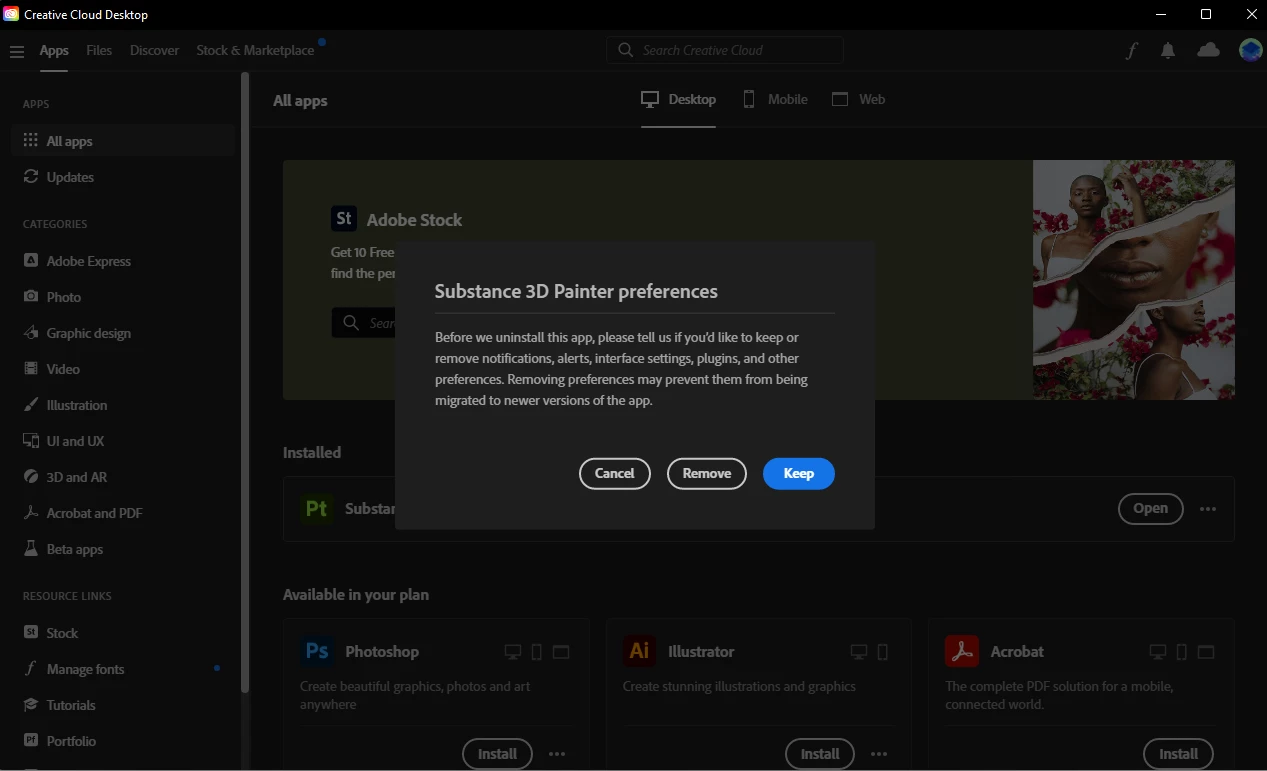
Task: Open more options for Illustrator
Action: click(x=879, y=754)
